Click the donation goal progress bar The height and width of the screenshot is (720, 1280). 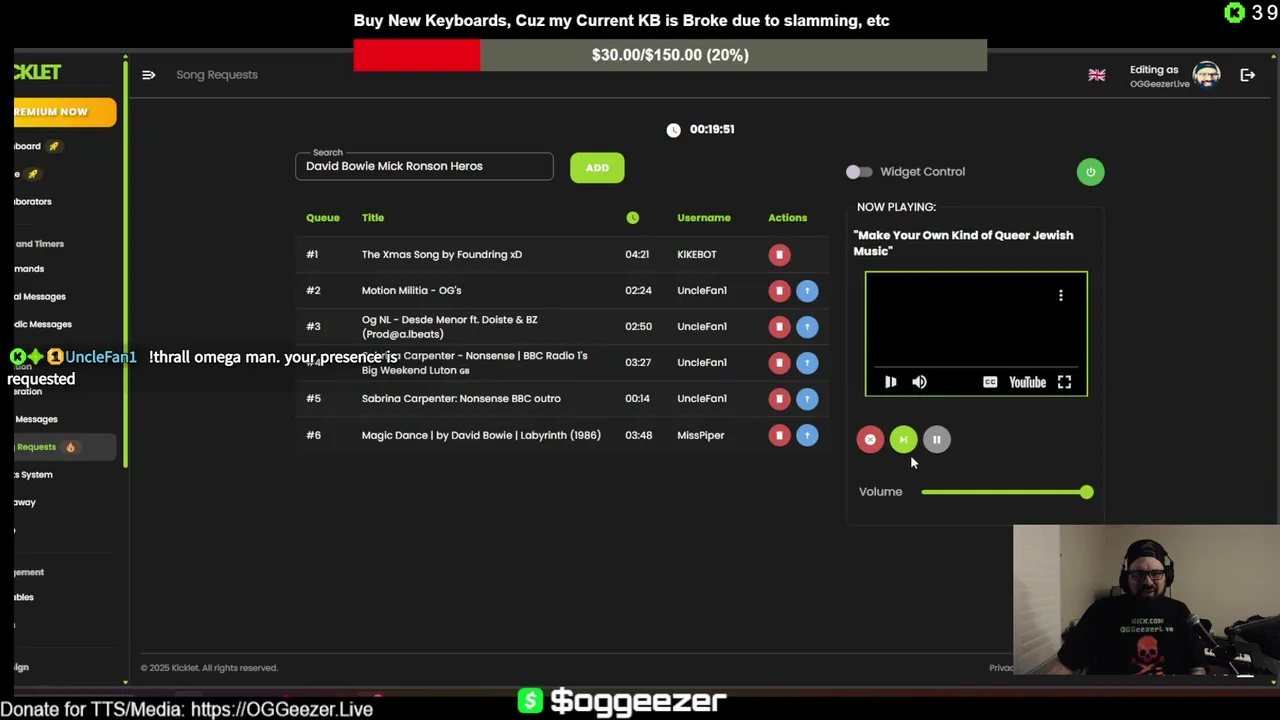click(670, 55)
